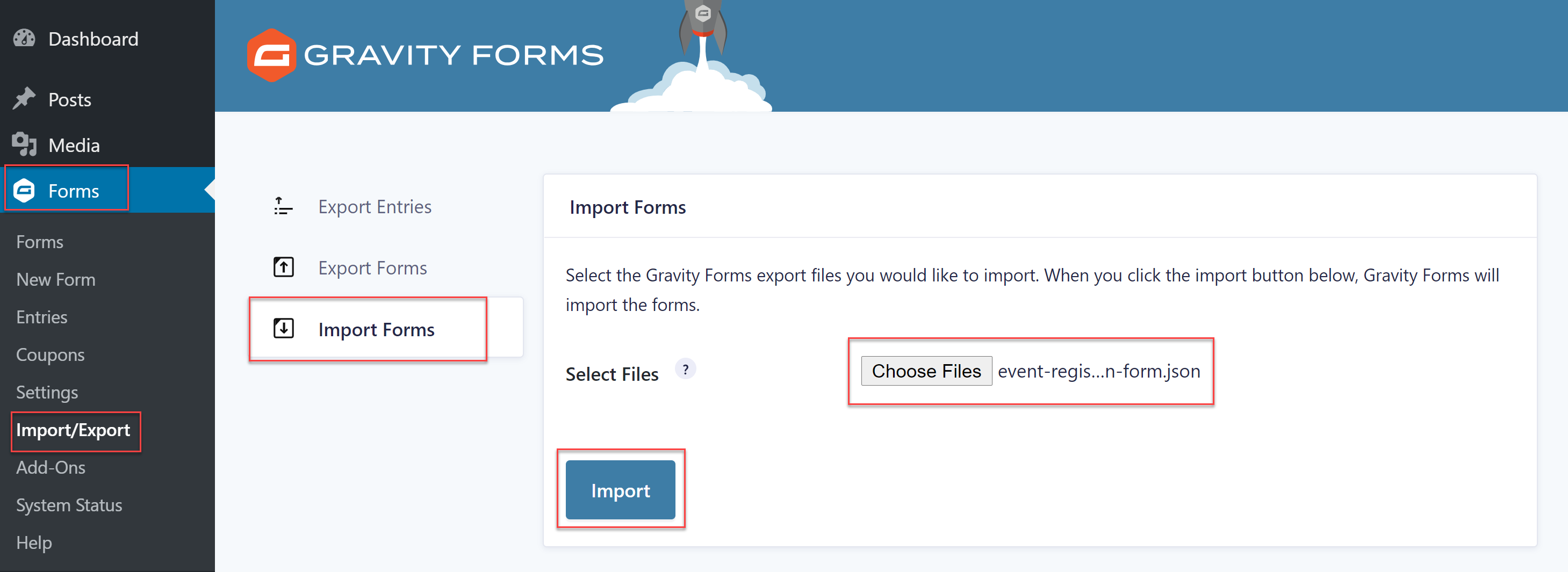This screenshot has height=572, width=1568.
Task: Click the selected file name event-regis...n-form.json
Action: click(1099, 371)
